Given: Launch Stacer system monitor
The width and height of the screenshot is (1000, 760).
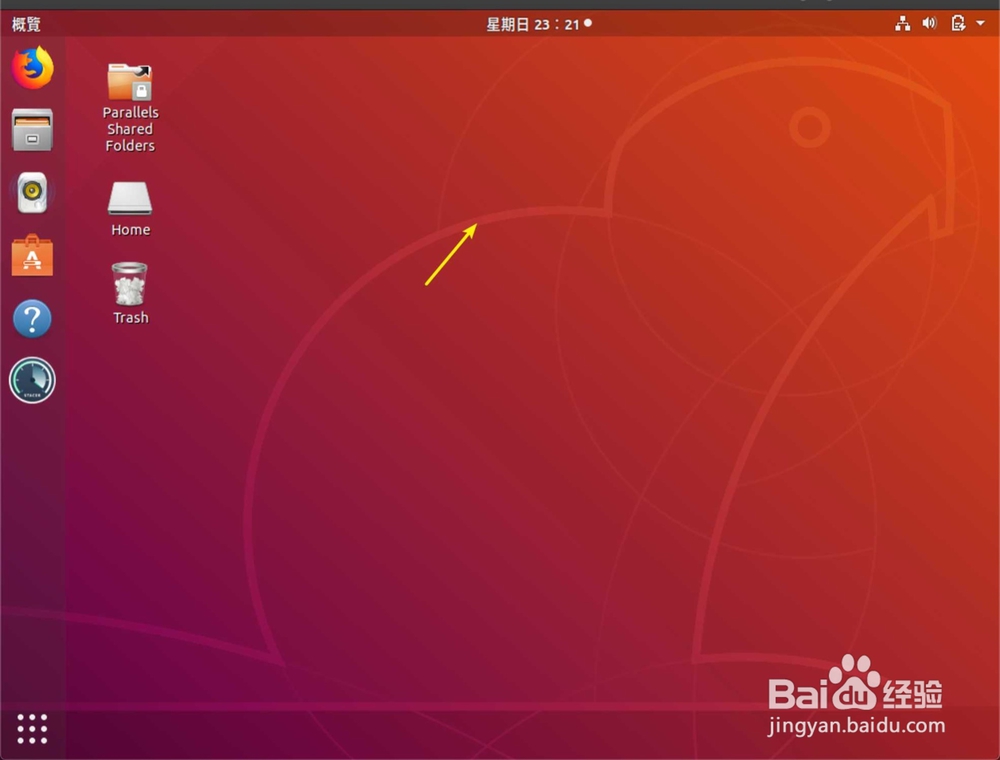Looking at the screenshot, I should click(x=32, y=381).
